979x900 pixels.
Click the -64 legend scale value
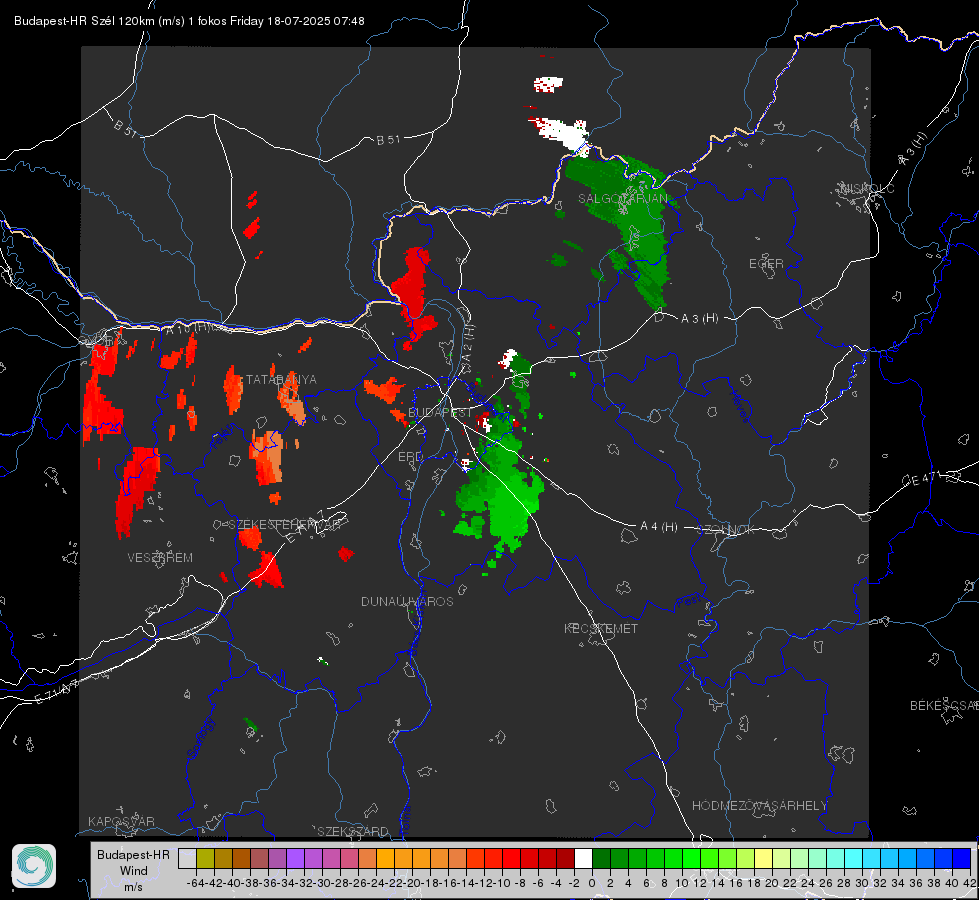(196, 883)
